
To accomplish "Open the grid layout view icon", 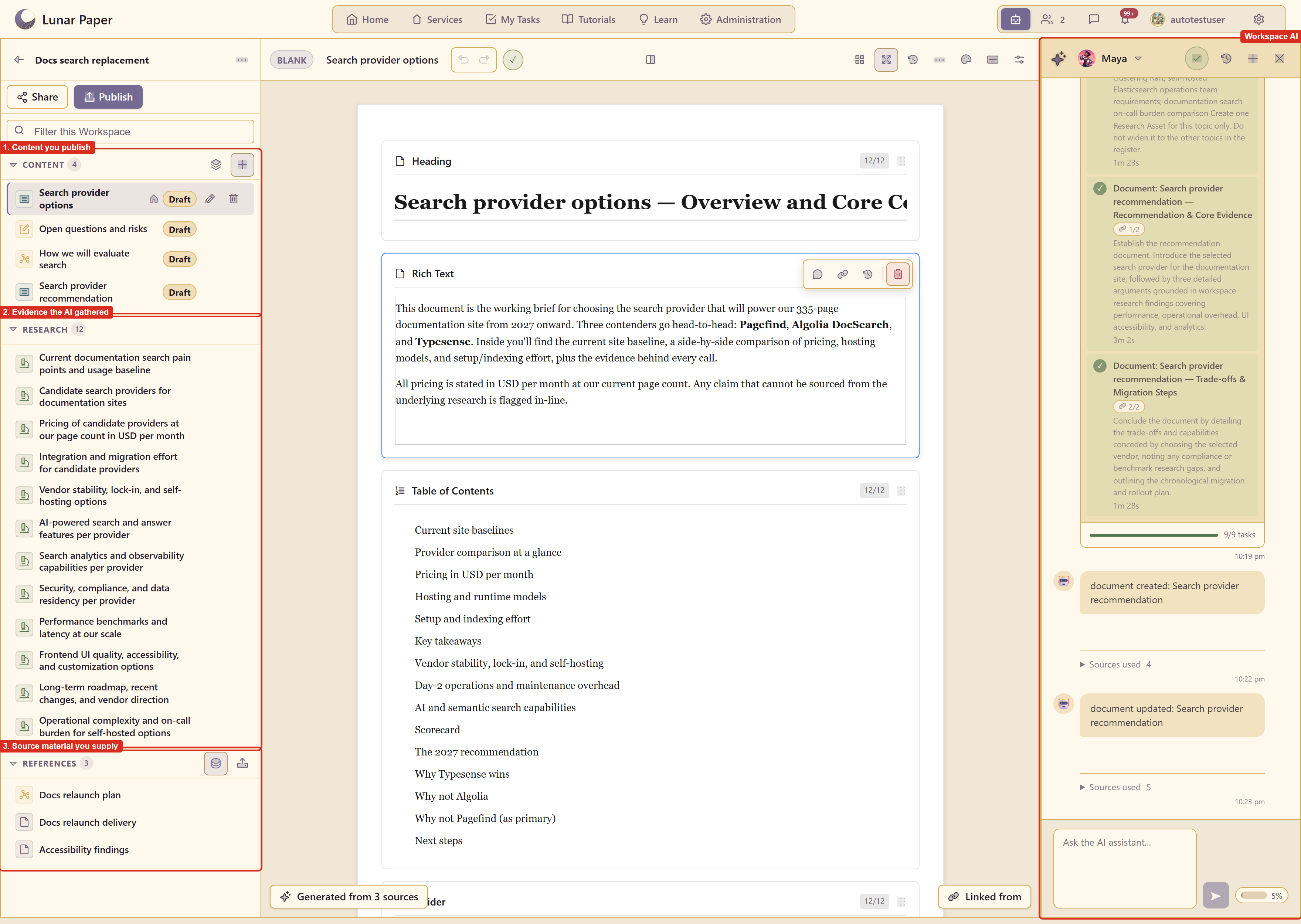I will click(x=860, y=60).
